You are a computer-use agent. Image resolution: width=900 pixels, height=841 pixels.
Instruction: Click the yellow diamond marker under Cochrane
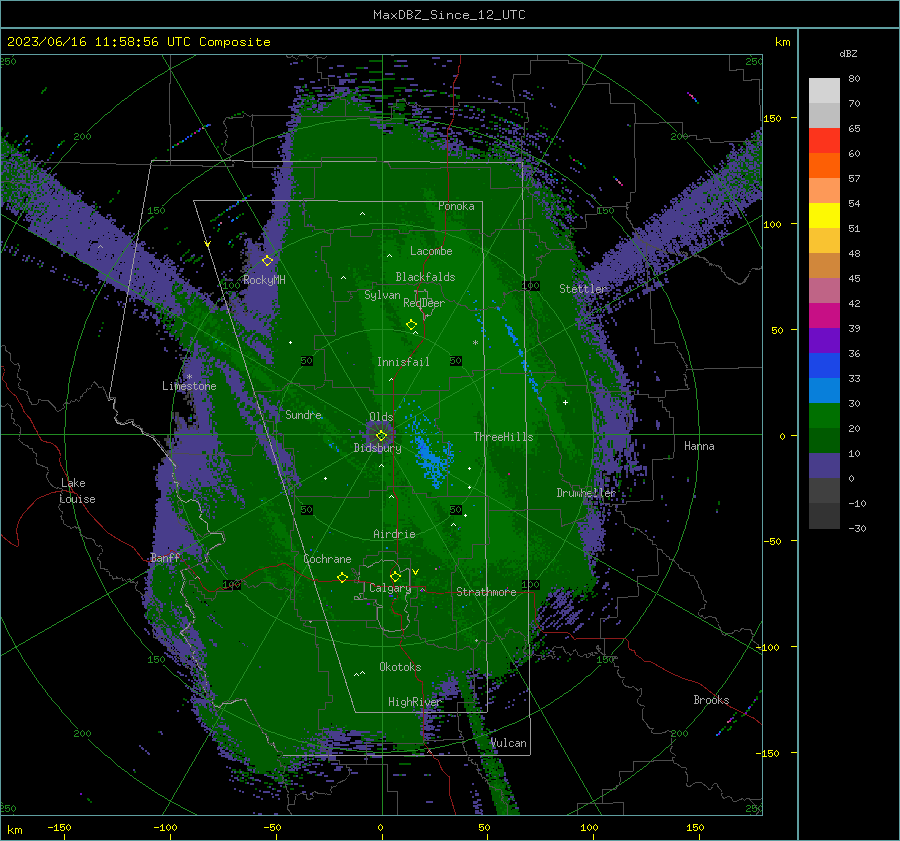point(342,578)
